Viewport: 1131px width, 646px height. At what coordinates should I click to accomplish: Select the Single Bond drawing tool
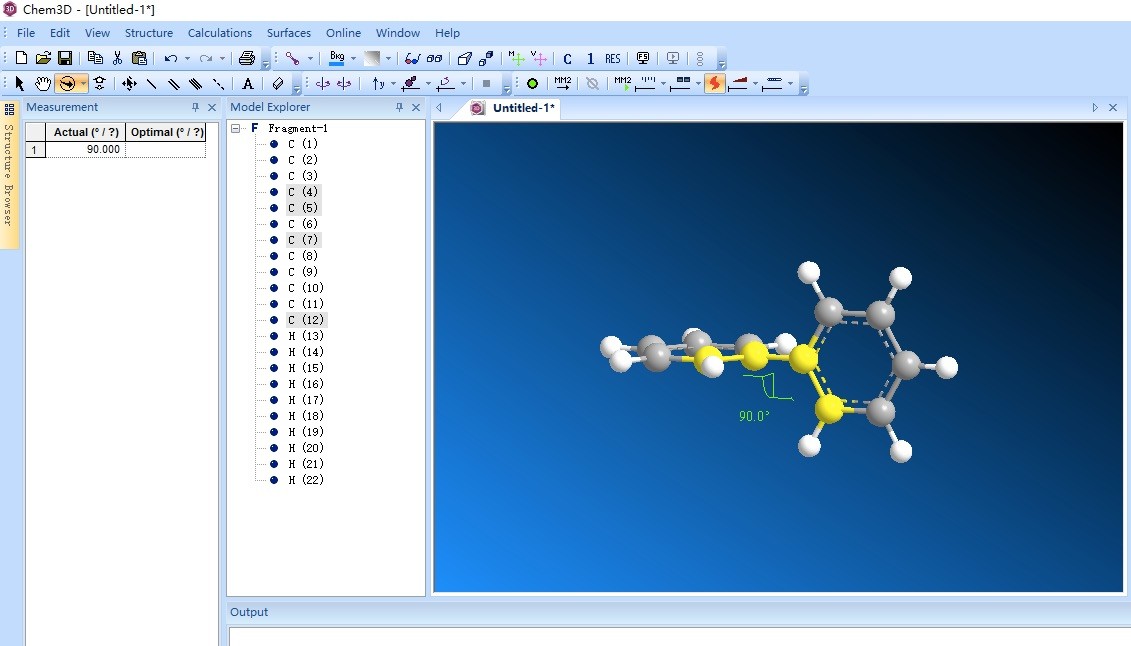pyautogui.click(x=150, y=84)
